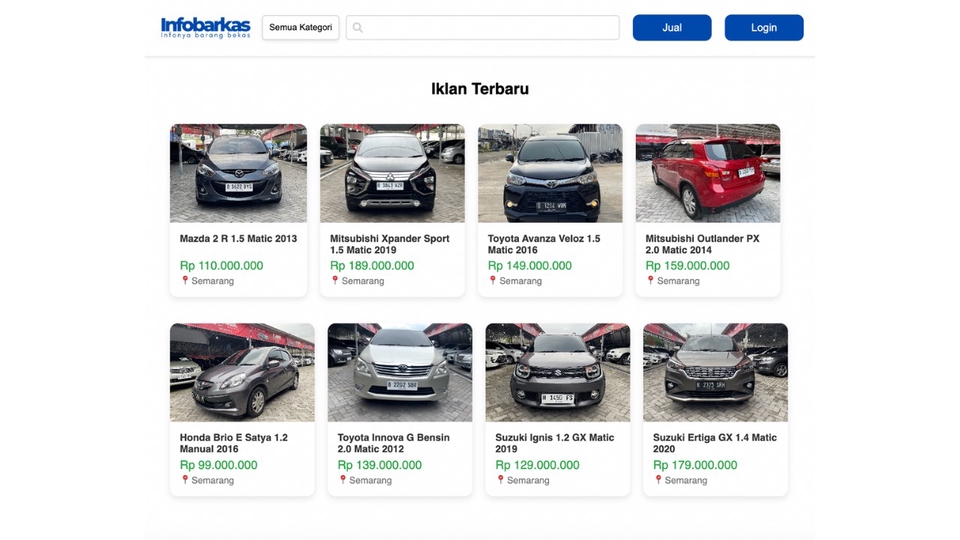Click price Rp 179.000.000
960x540 pixels.
[x=695, y=465]
